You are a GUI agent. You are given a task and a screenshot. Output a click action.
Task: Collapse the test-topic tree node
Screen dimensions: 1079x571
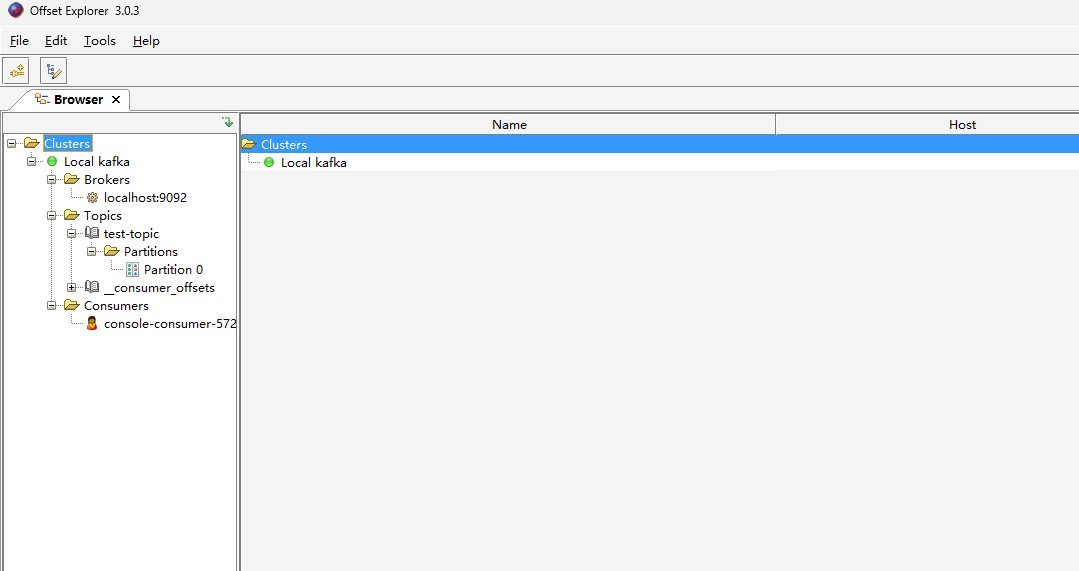pos(72,234)
